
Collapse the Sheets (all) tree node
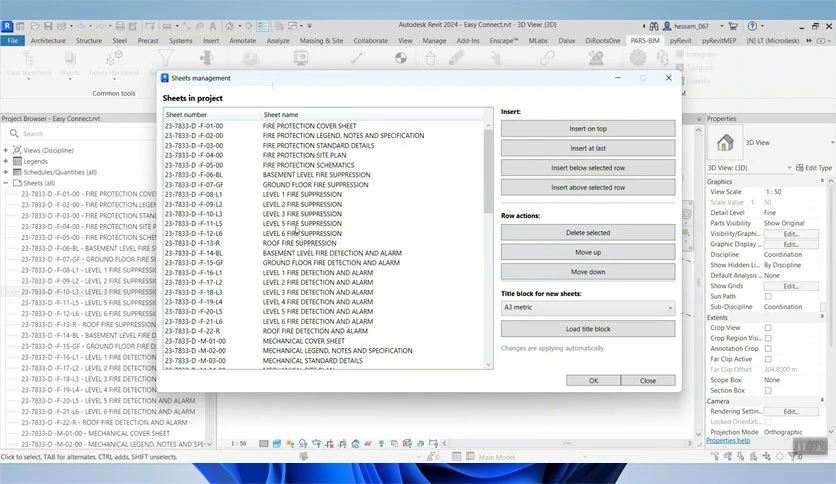coord(6,183)
